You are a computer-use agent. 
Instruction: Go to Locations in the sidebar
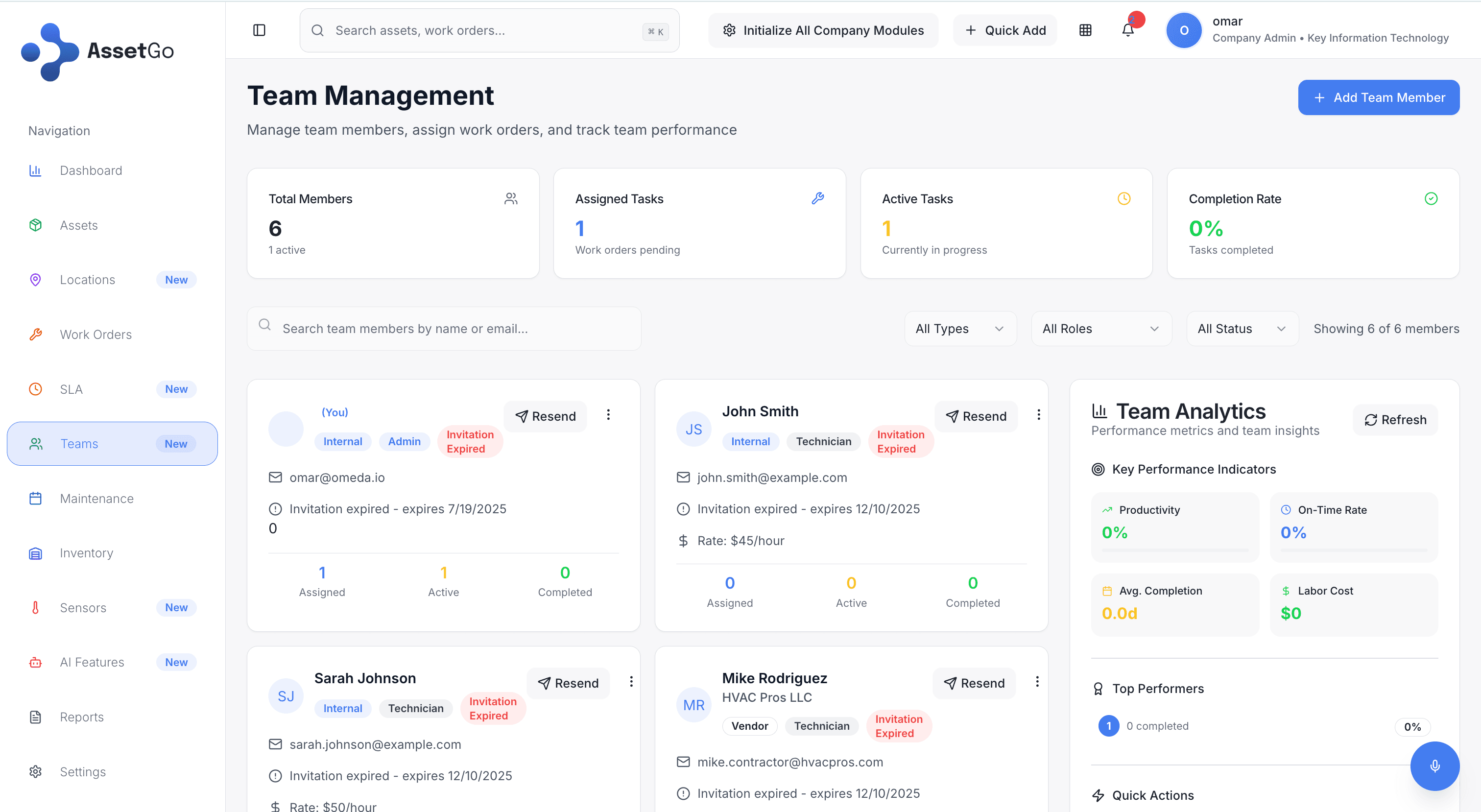[x=112, y=280]
